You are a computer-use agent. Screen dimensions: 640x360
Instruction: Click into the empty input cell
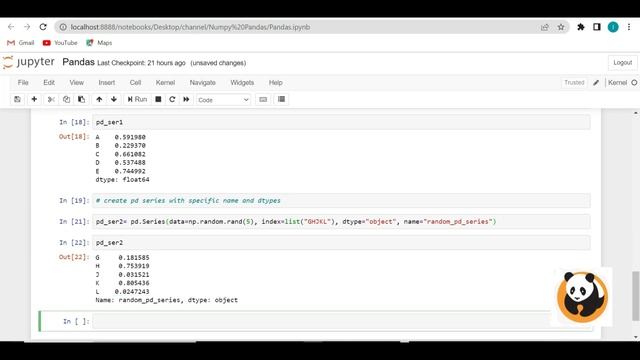pyautogui.click(x=322, y=321)
